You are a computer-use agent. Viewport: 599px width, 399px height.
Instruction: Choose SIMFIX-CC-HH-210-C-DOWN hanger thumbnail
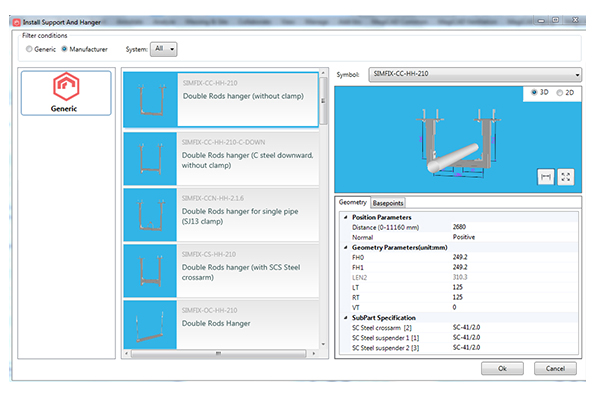point(150,159)
